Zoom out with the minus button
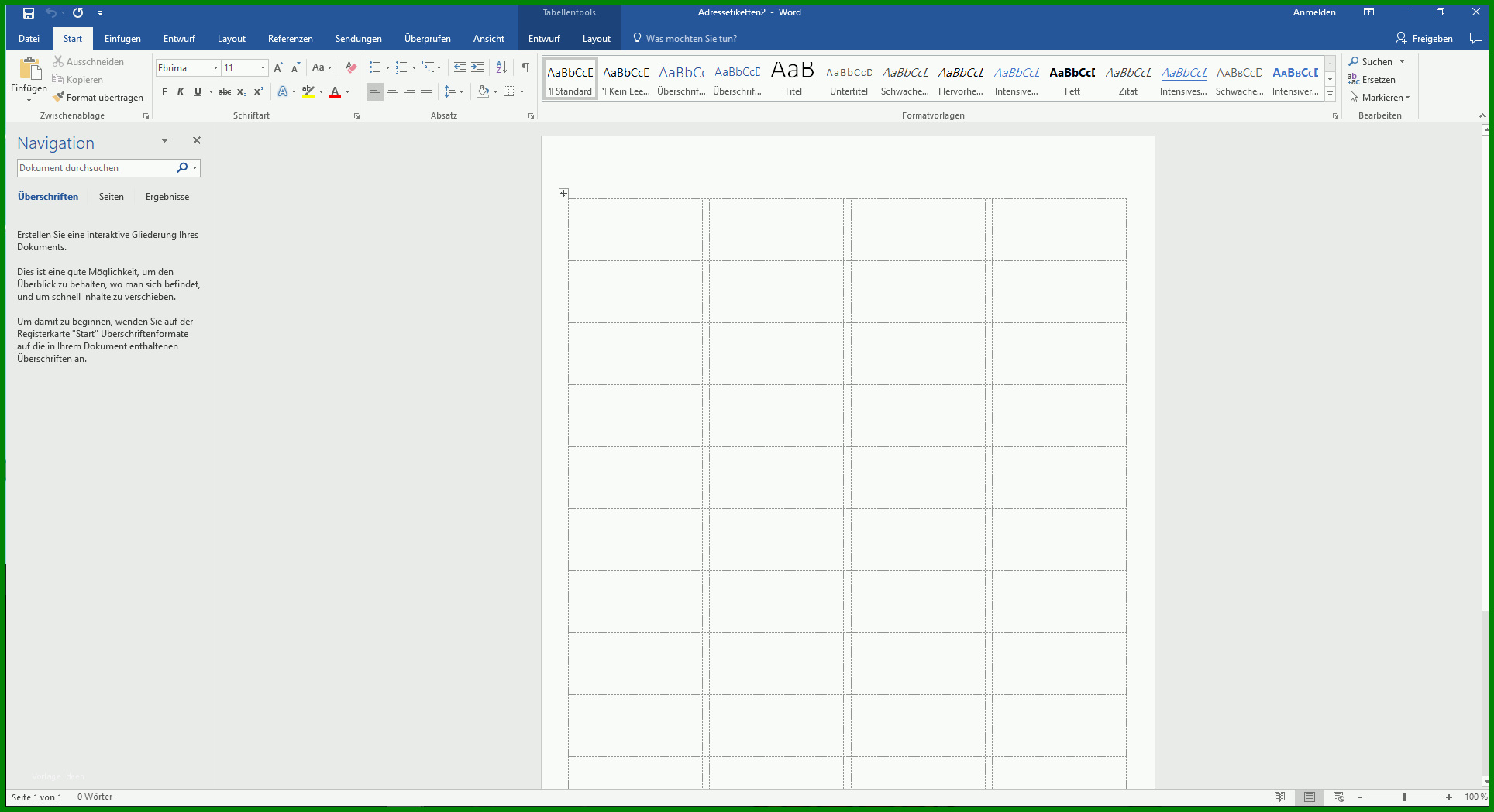This screenshot has width=1494, height=812. pyautogui.click(x=1359, y=797)
